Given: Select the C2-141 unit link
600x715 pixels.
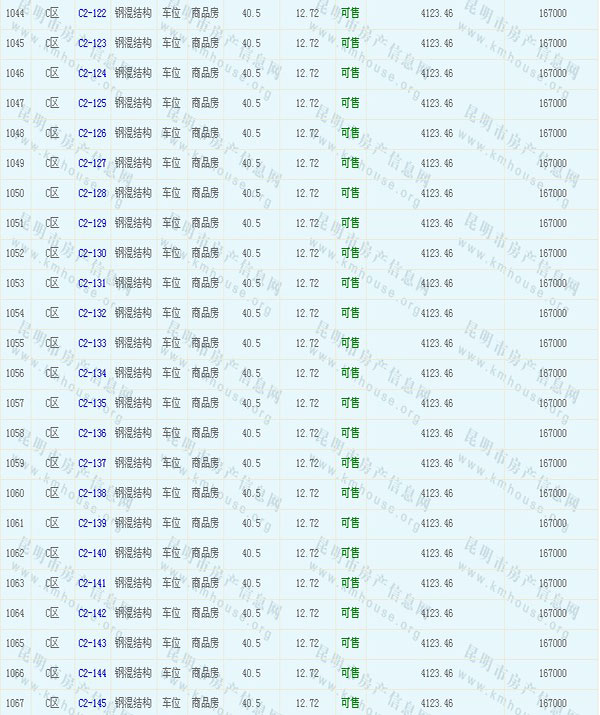Looking at the screenshot, I should pos(92,584).
